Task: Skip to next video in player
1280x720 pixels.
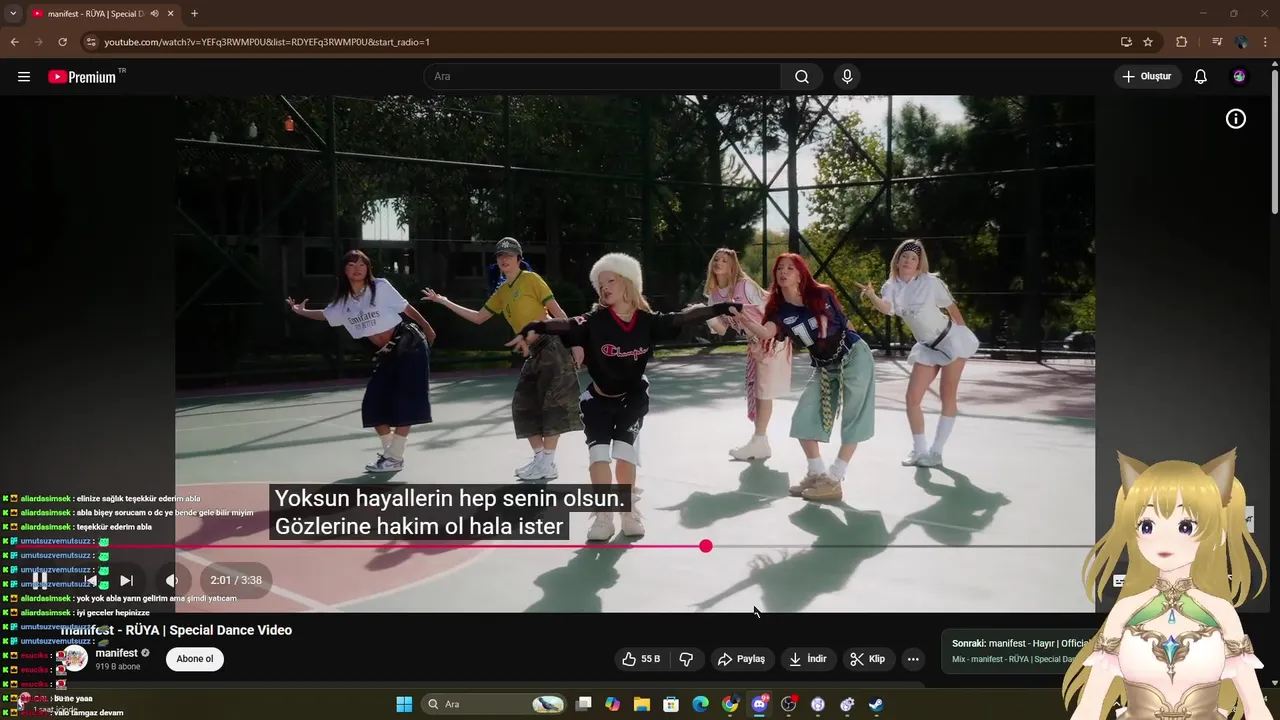Action: [127, 580]
